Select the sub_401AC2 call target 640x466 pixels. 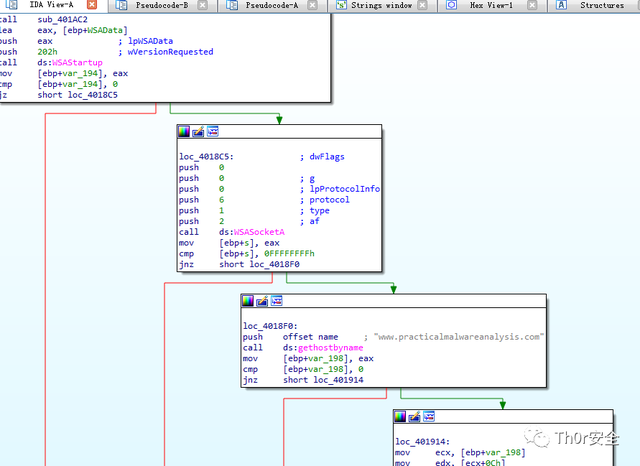pyautogui.click(x=62, y=19)
